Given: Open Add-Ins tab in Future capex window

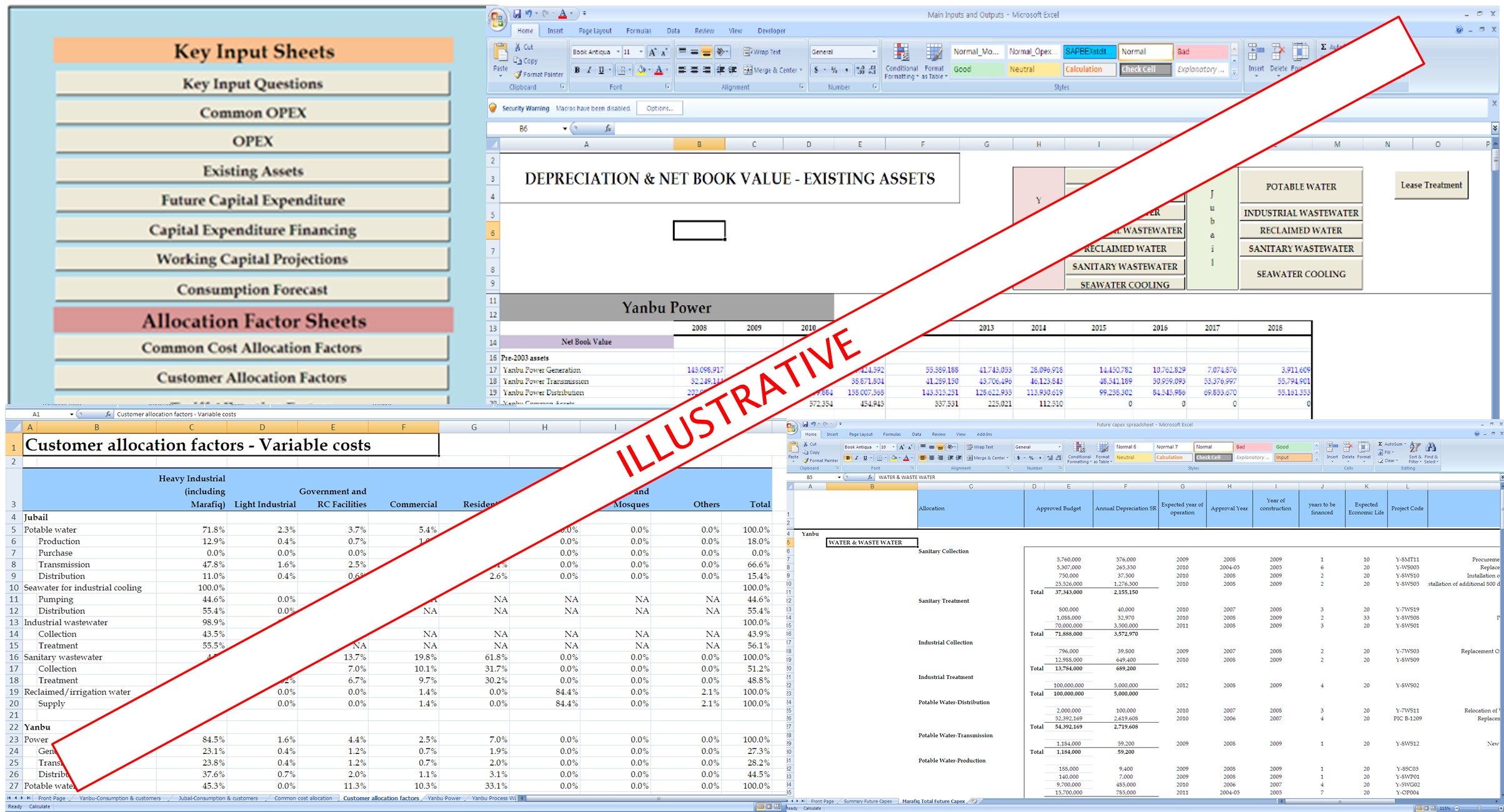Looking at the screenshot, I should pos(984,434).
